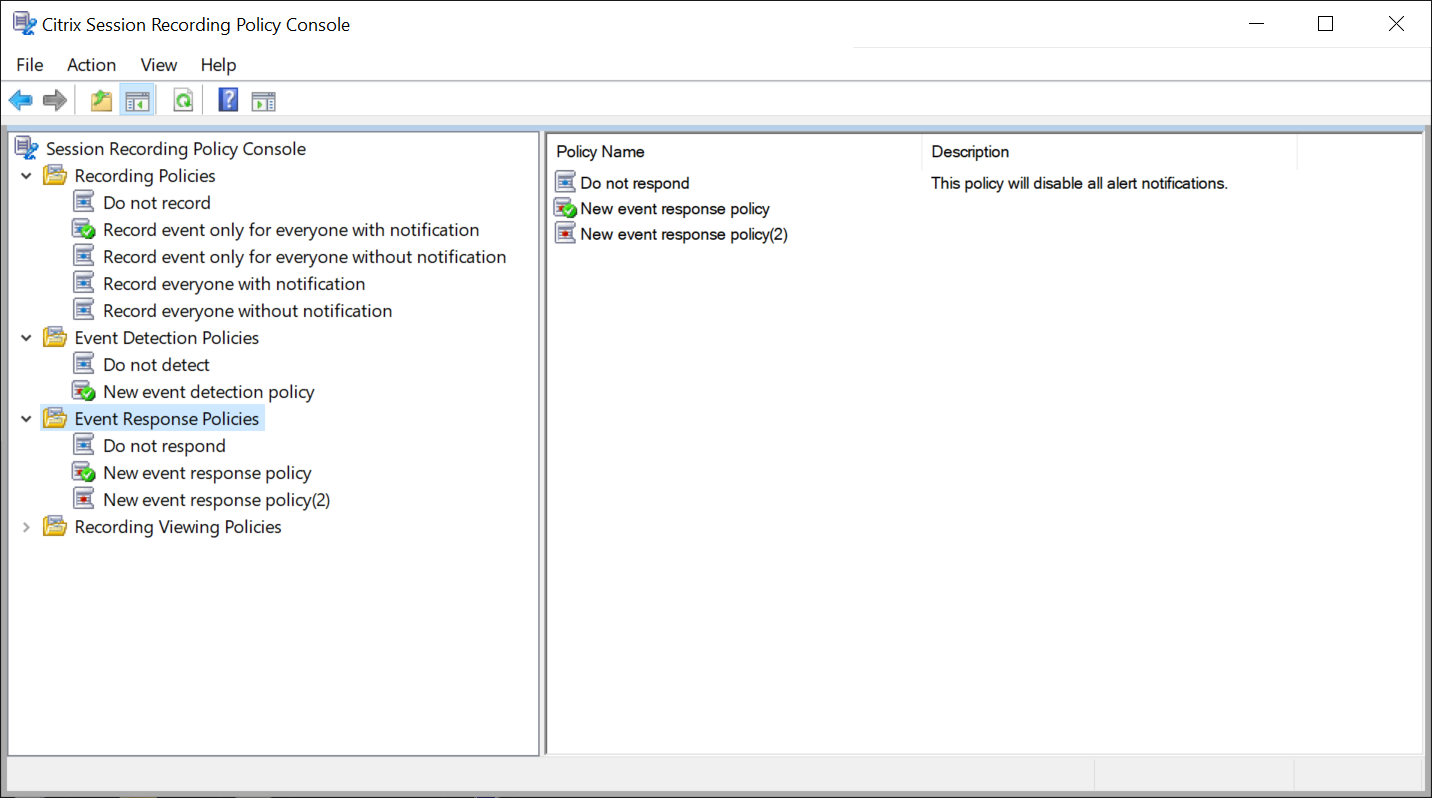Open the Action menu
The width and height of the screenshot is (1432, 798).
click(x=91, y=65)
